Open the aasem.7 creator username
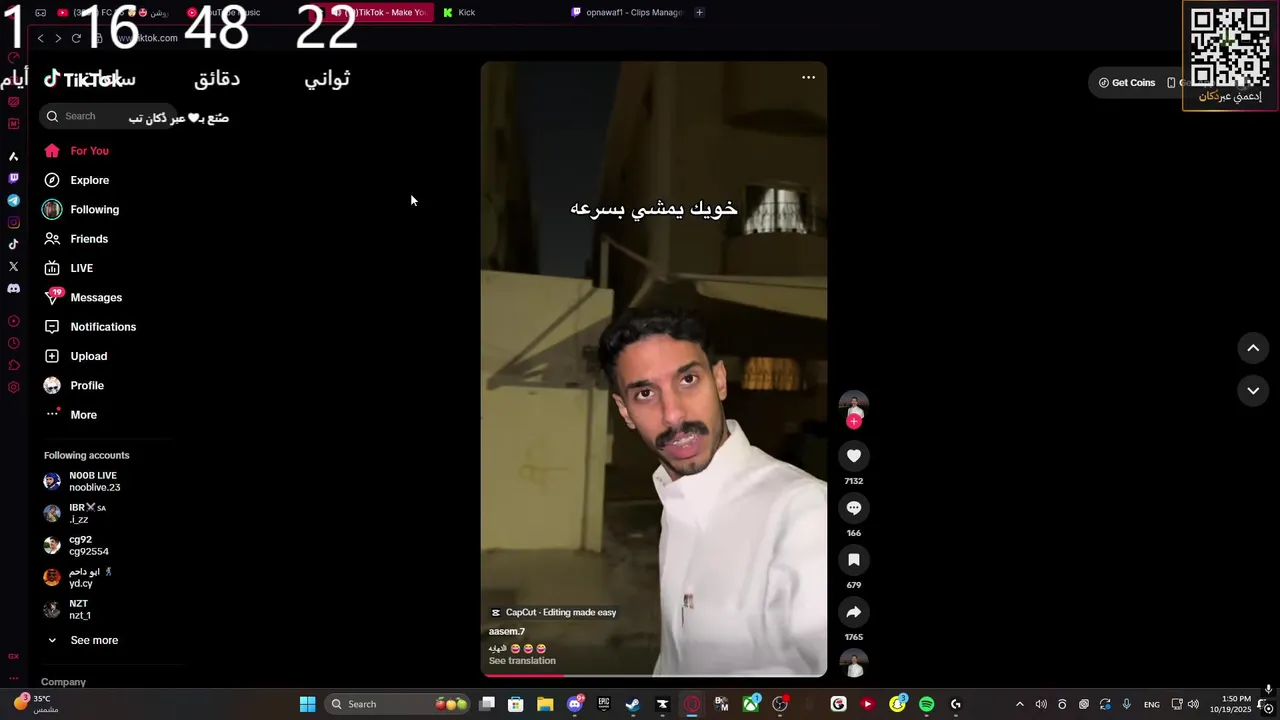1280x720 pixels. [506, 632]
